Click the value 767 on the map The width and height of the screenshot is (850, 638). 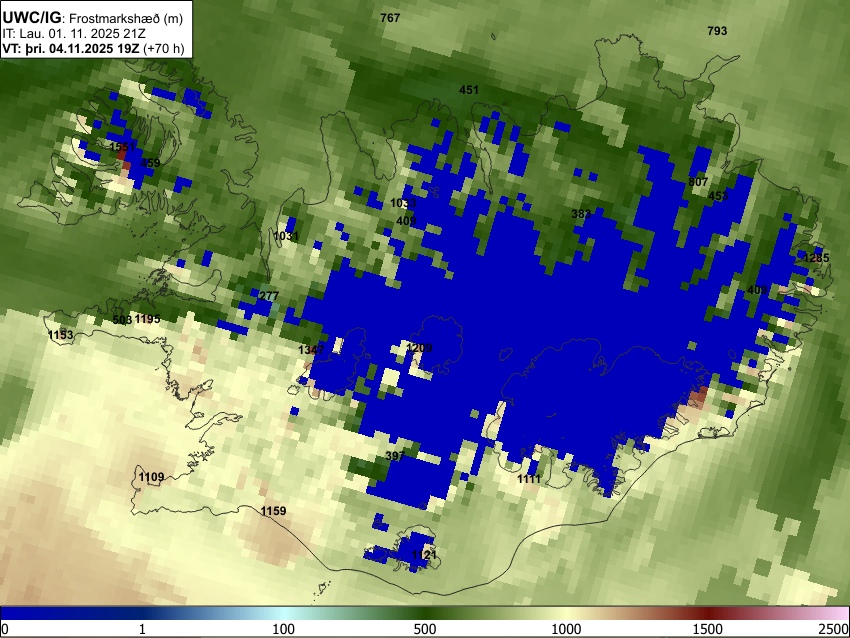390,18
